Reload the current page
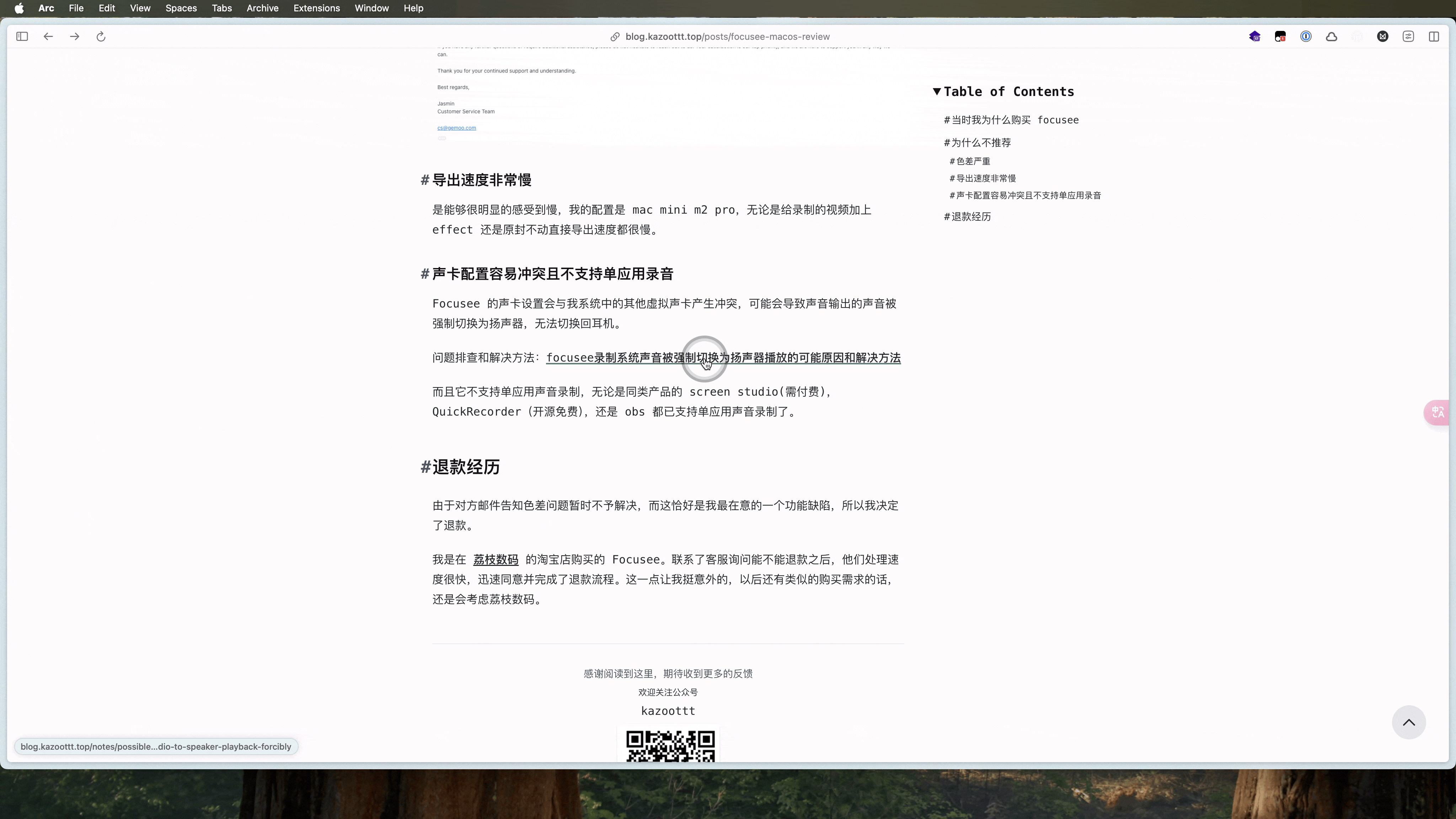 point(101,37)
